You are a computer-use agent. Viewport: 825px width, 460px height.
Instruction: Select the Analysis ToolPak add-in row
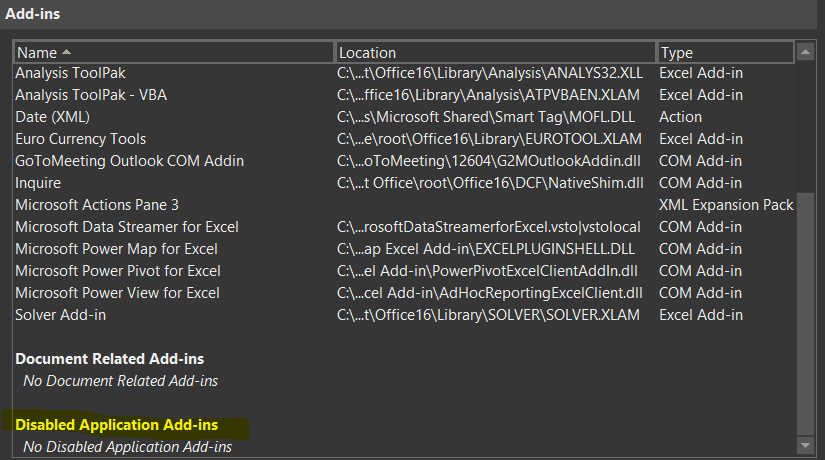pyautogui.click(x=404, y=73)
